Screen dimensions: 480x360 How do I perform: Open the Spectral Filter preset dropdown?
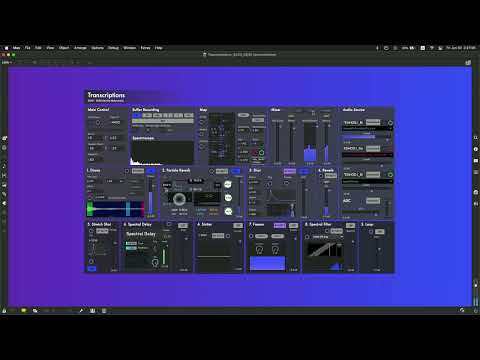[x=328, y=237]
